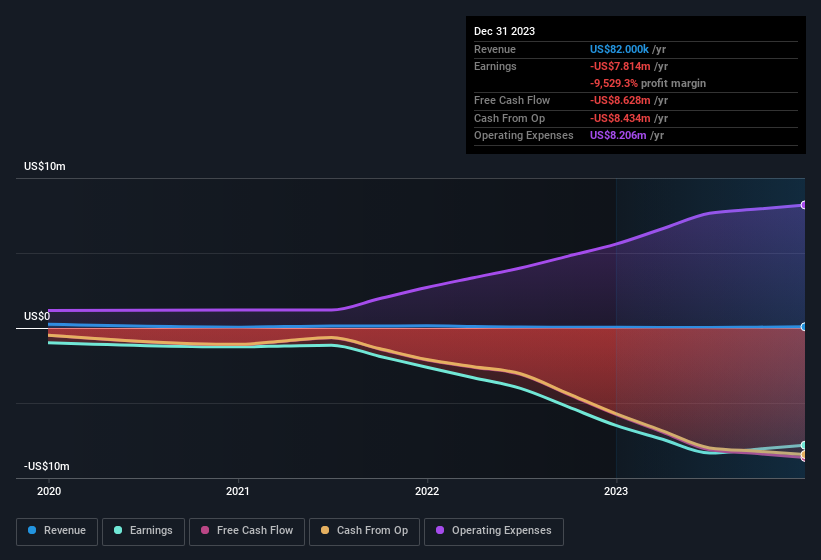The height and width of the screenshot is (560, 821).
Task: Toggle the Free Cash Flow legend button
Action: pyautogui.click(x=247, y=531)
